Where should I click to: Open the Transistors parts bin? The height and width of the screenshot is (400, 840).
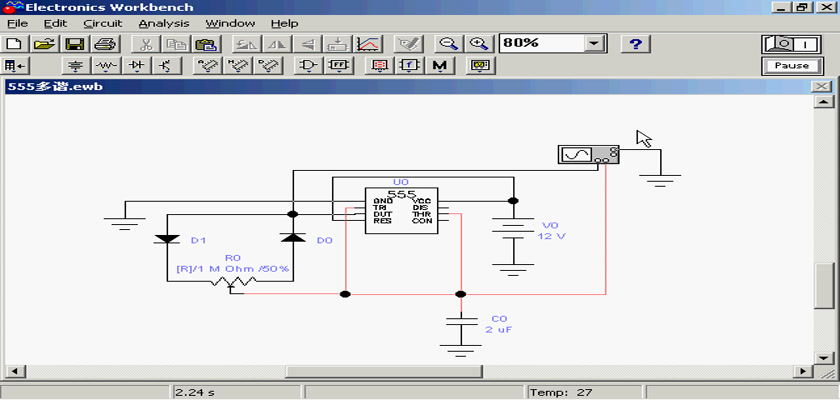[x=166, y=66]
